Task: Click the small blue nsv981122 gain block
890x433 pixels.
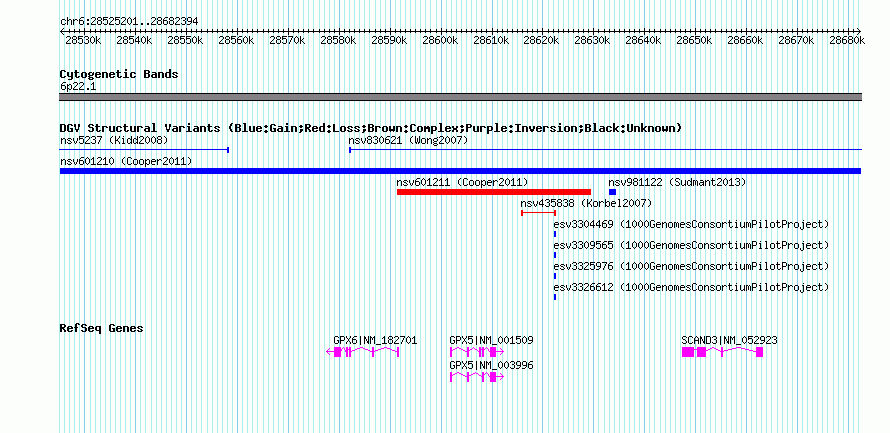Action: (612, 192)
